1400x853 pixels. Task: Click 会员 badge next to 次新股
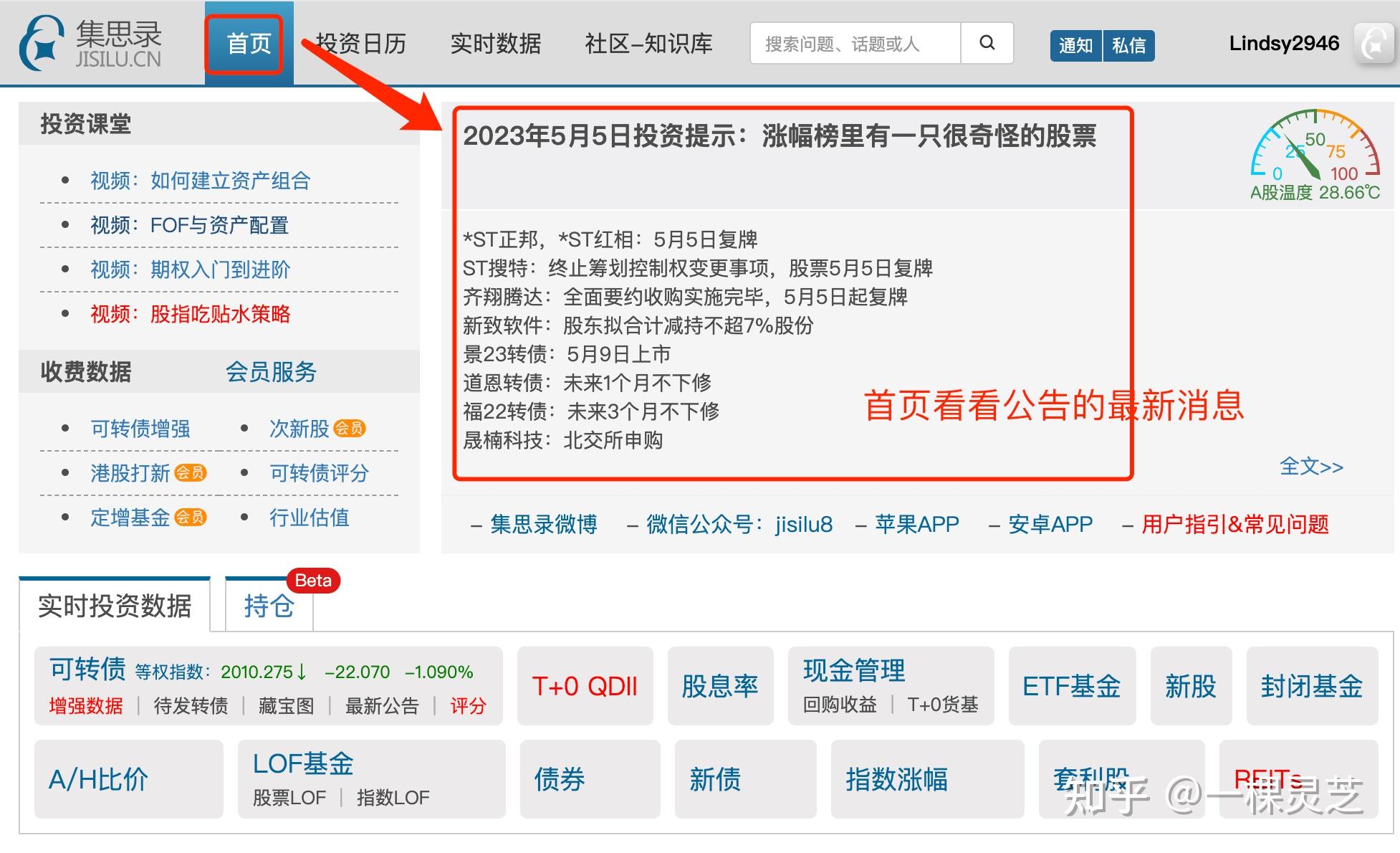[350, 429]
